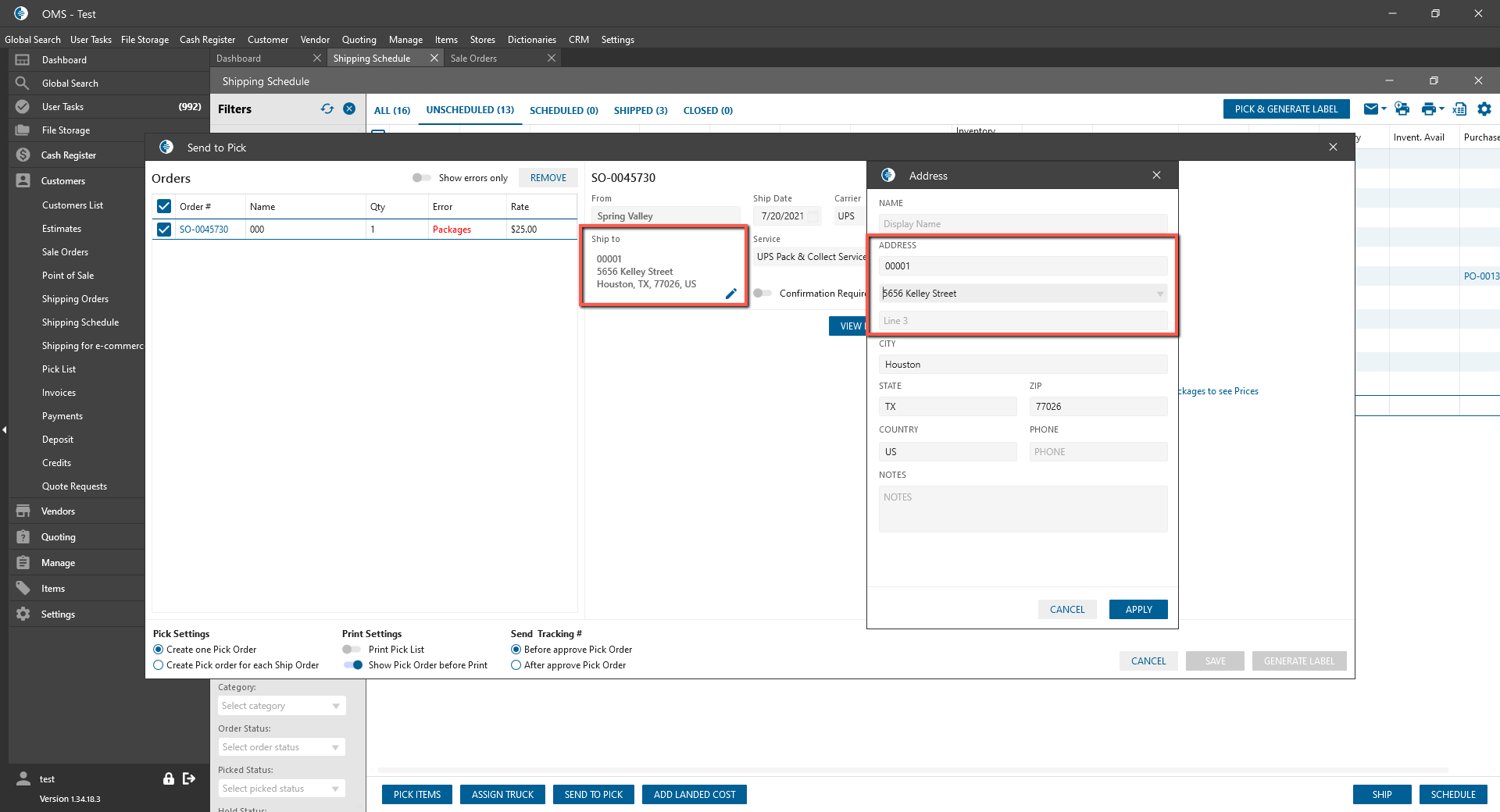Enable the Print Pick List toggle
The width and height of the screenshot is (1500, 812).
[352, 650]
